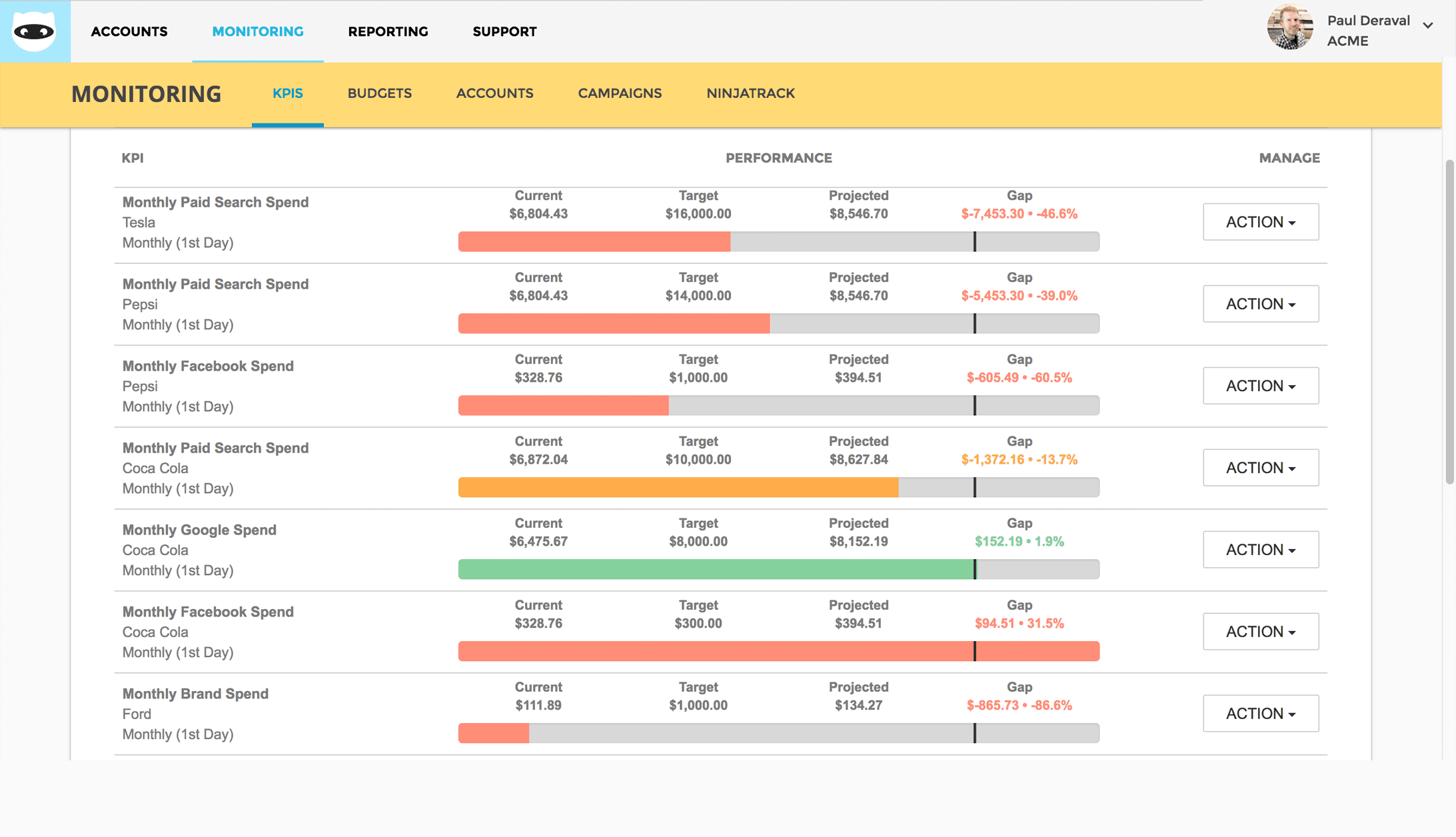Click the MONITORING page heading
The image size is (1456, 837).
coord(146,94)
